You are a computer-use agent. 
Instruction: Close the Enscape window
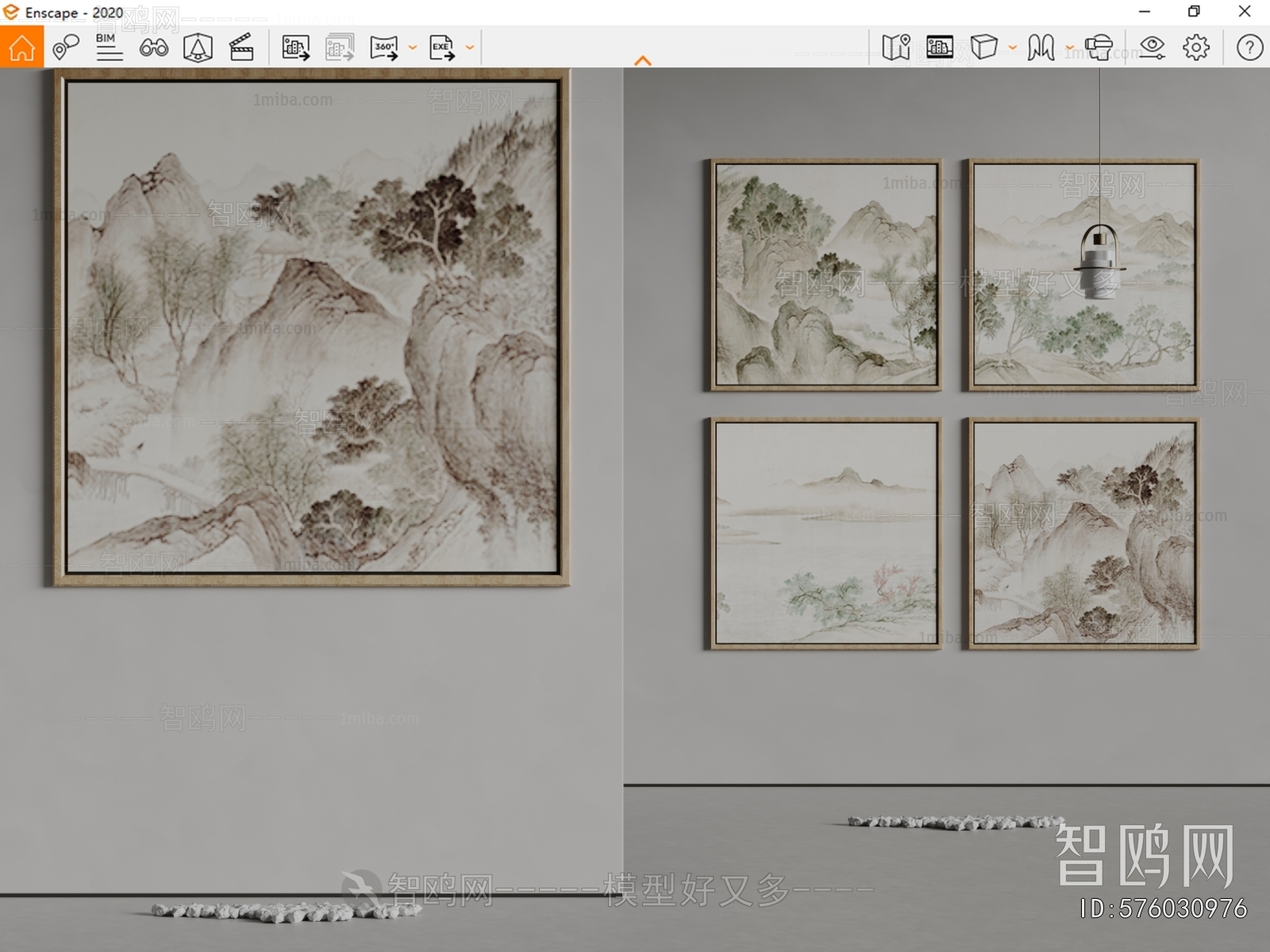pyautogui.click(x=1245, y=12)
